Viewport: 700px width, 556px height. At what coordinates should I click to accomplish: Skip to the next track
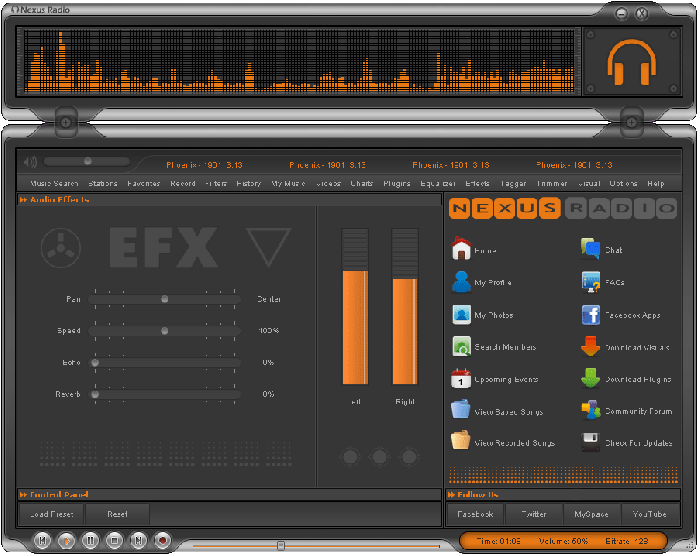138,541
